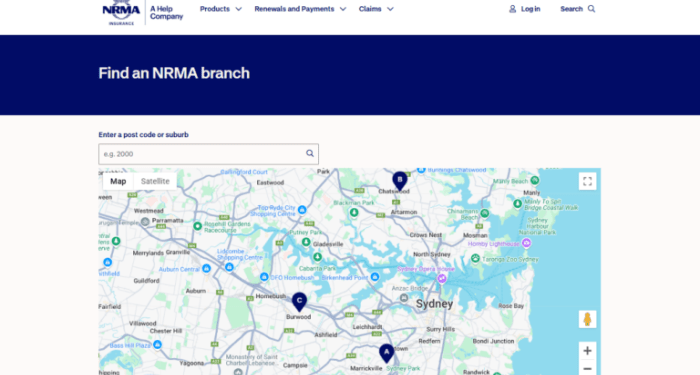The image size is (700, 375).
Task: Click the Top Ryde City Shopping Centre pin
Action: [302, 210]
